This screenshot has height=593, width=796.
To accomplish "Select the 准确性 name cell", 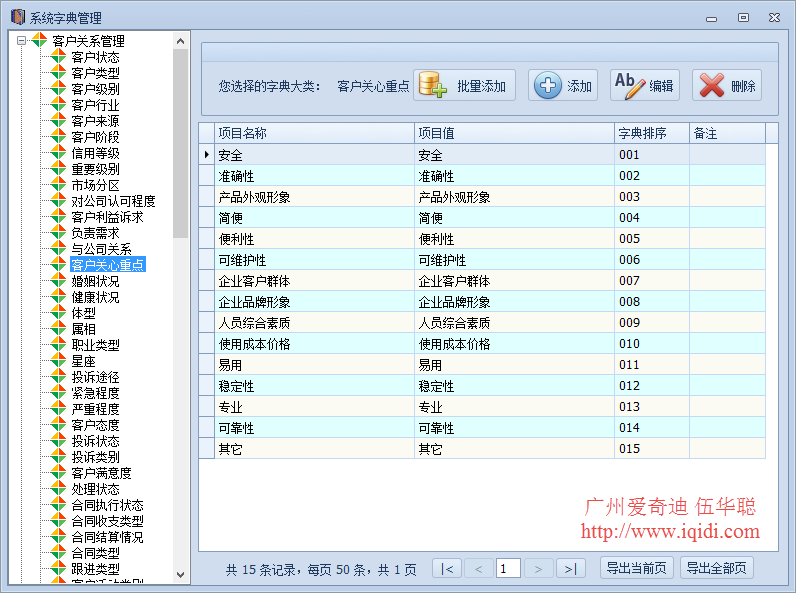I will coord(314,176).
